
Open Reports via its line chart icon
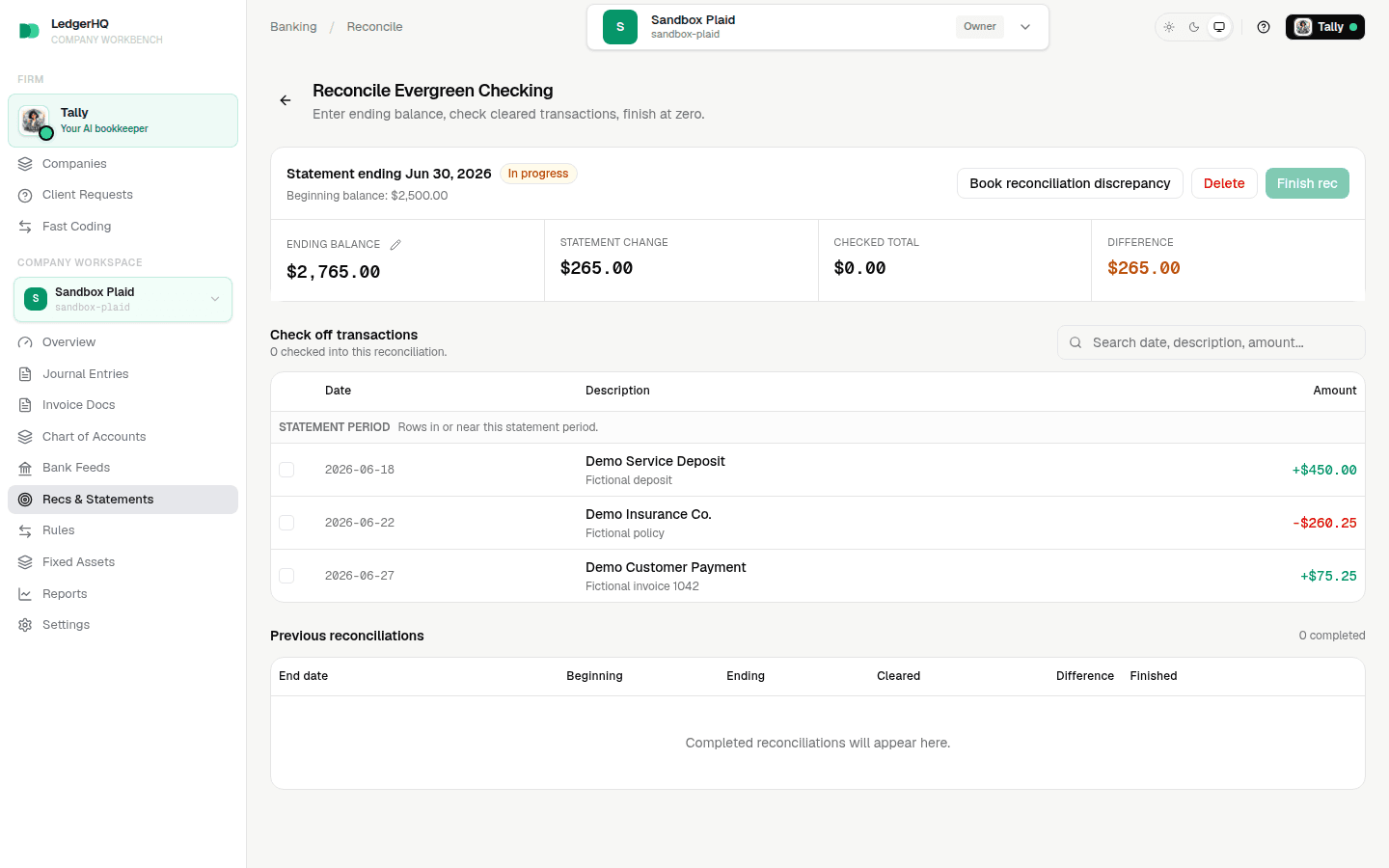pos(25,594)
